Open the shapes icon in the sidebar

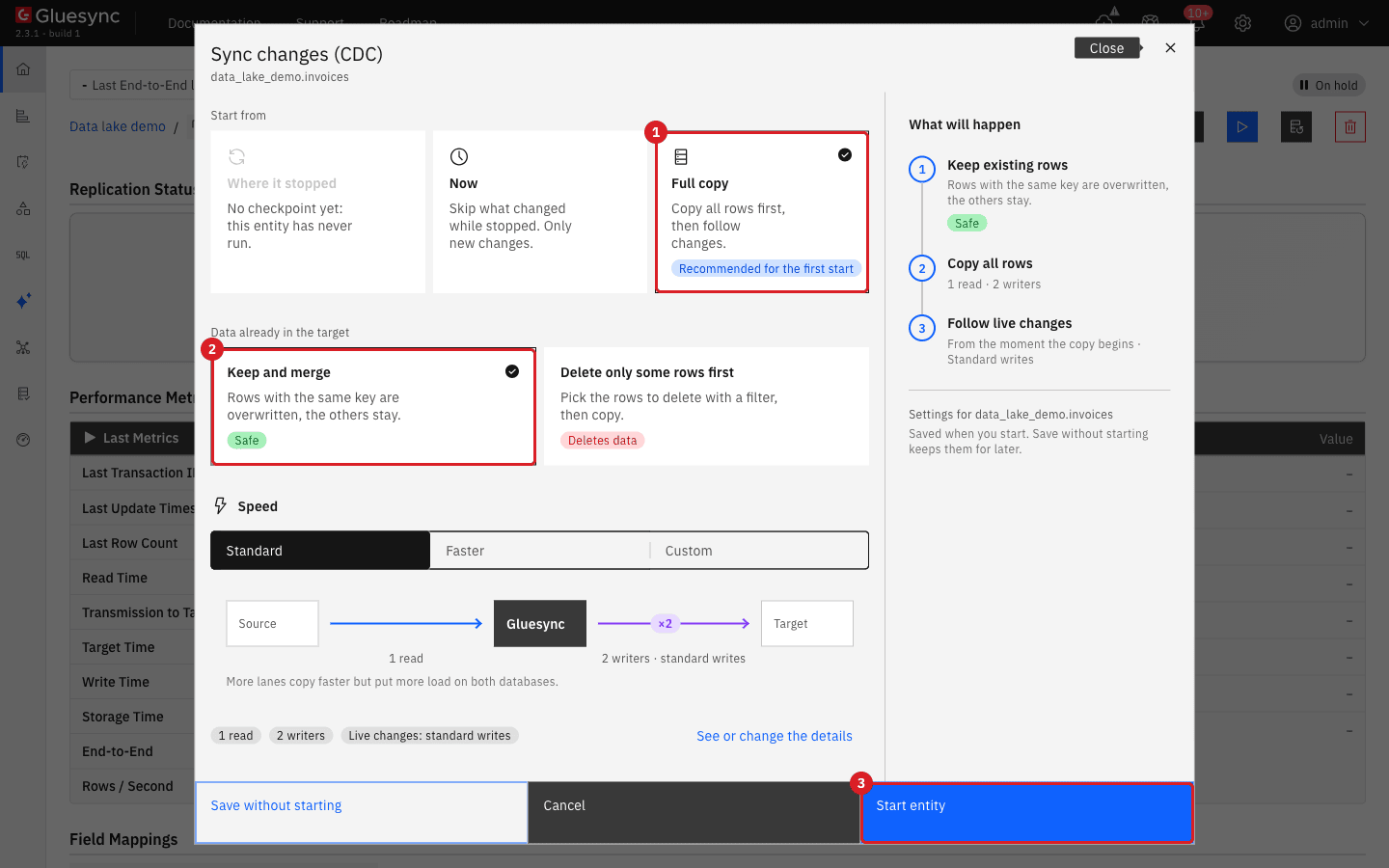tap(23, 208)
